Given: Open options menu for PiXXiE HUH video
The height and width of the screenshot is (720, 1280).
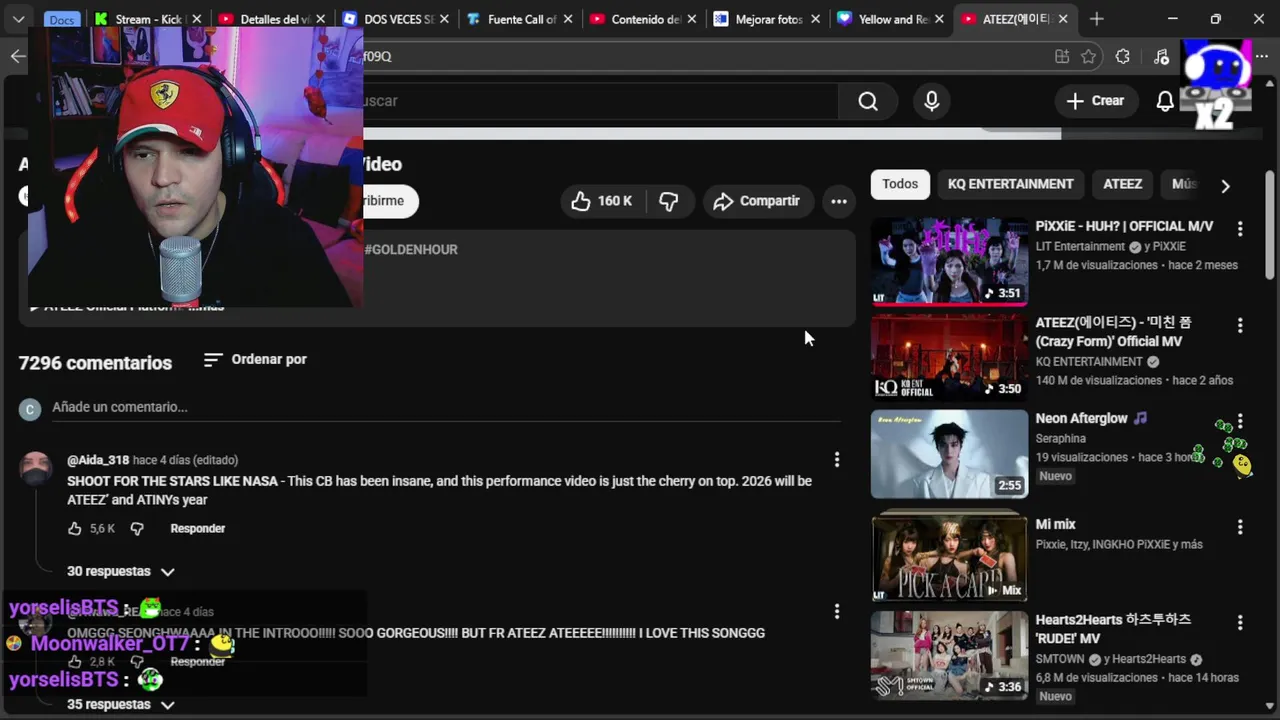Looking at the screenshot, I should [1240, 229].
